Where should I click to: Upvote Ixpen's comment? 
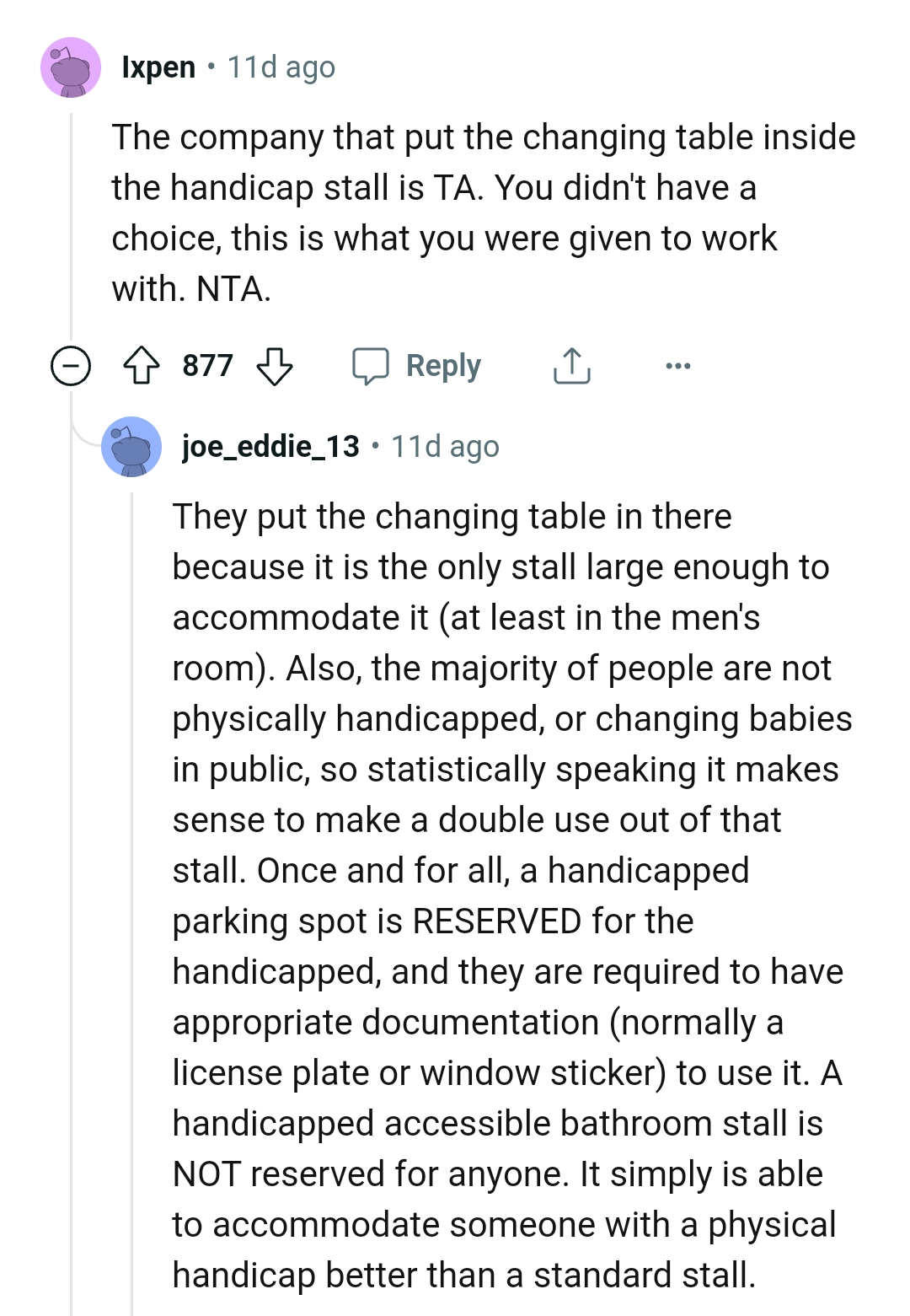coord(142,366)
